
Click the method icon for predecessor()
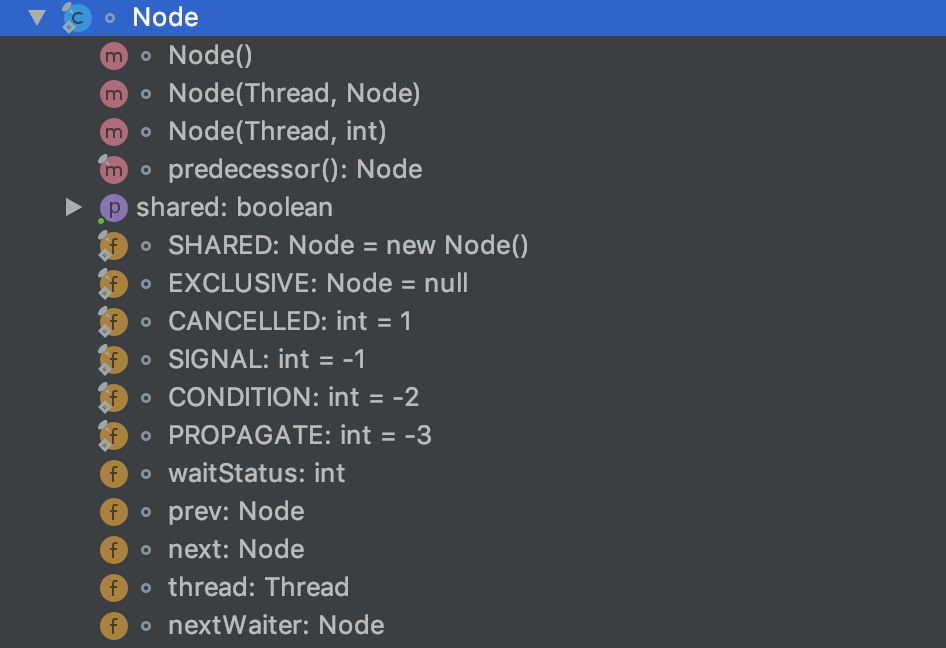(113, 169)
